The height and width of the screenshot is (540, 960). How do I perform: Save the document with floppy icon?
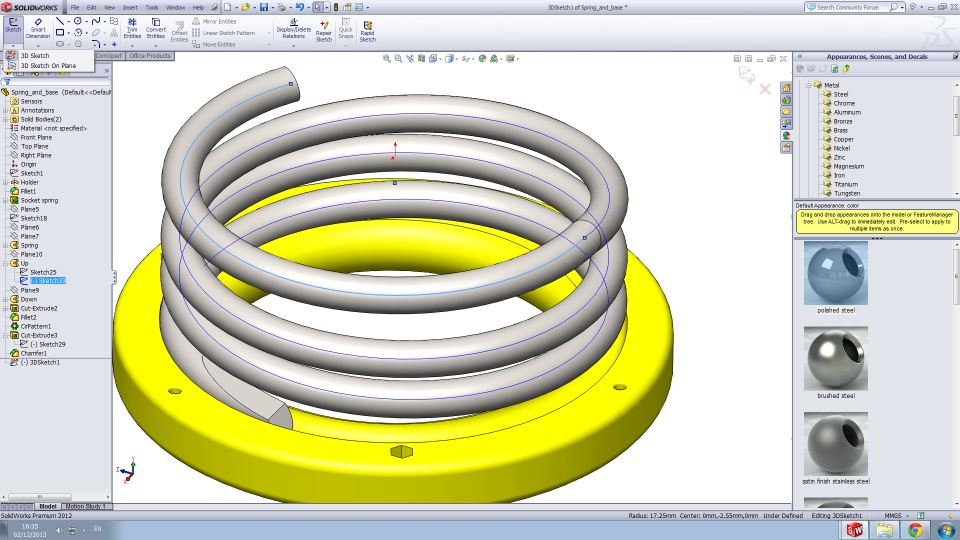(264, 7)
